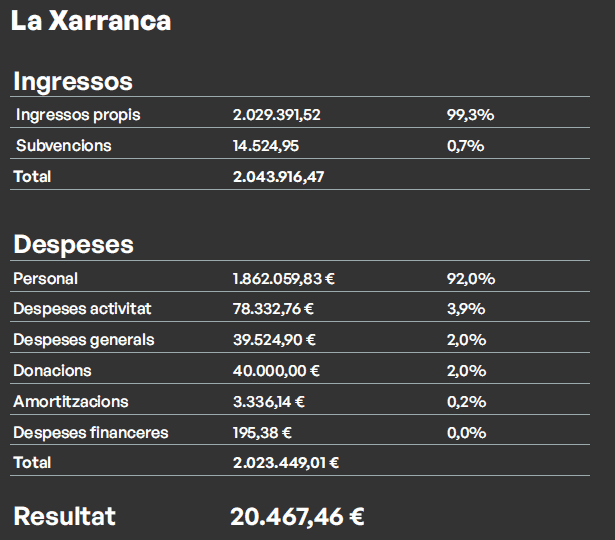Select the Subvencions row label
Viewport: 615px width, 540px height.
coord(63,146)
